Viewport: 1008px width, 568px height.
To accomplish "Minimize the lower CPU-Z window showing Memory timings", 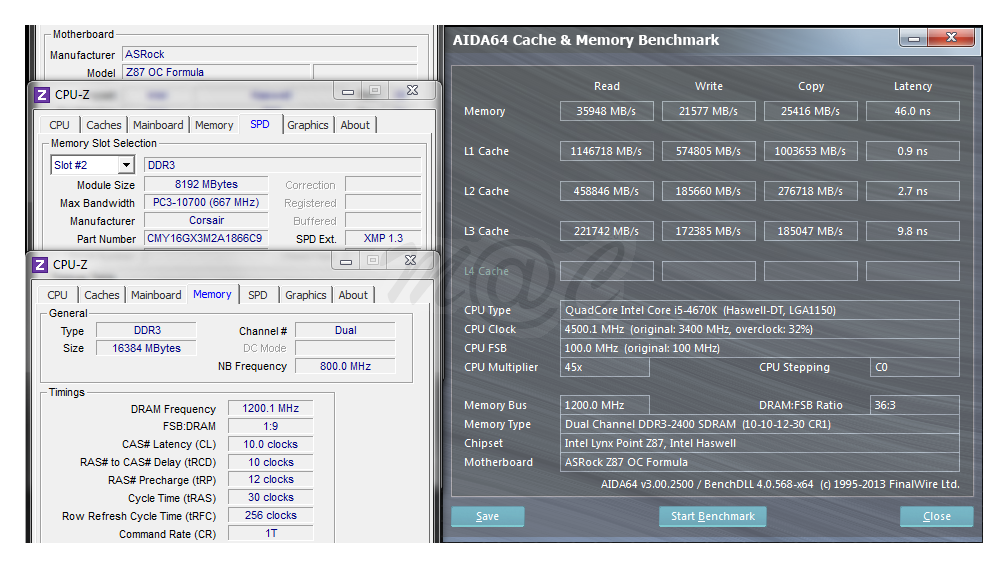I will pyautogui.click(x=346, y=261).
